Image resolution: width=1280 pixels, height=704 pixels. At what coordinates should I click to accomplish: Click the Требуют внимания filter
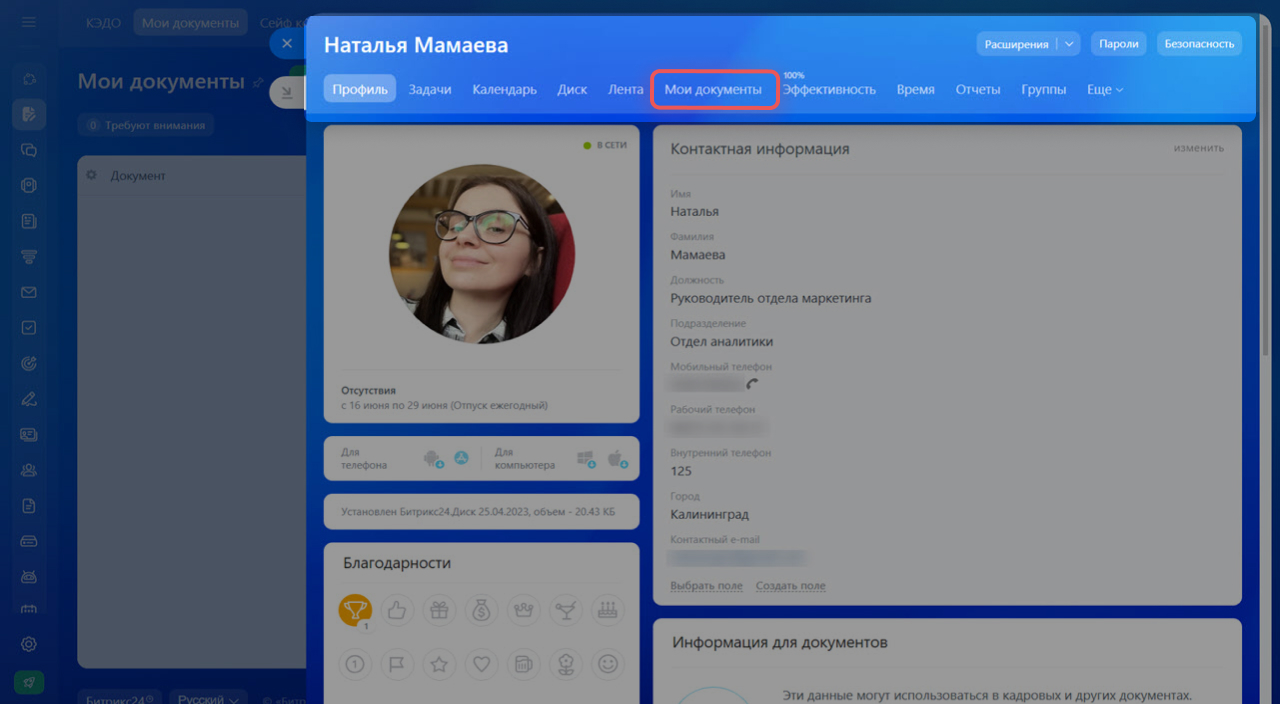pos(146,125)
